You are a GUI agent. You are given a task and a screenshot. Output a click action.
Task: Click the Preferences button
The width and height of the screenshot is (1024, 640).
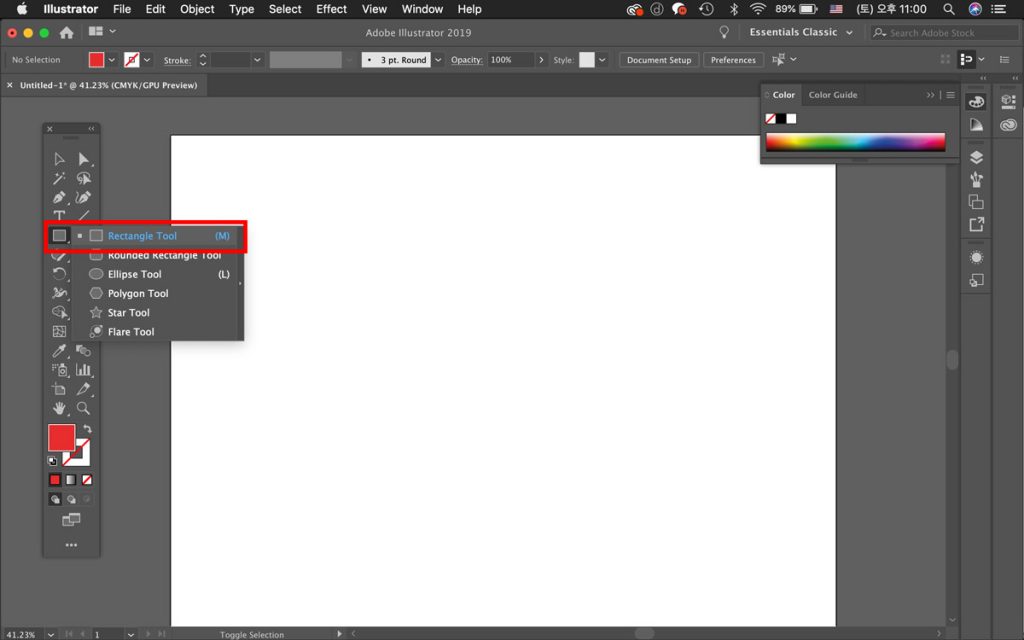tap(733, 60)
